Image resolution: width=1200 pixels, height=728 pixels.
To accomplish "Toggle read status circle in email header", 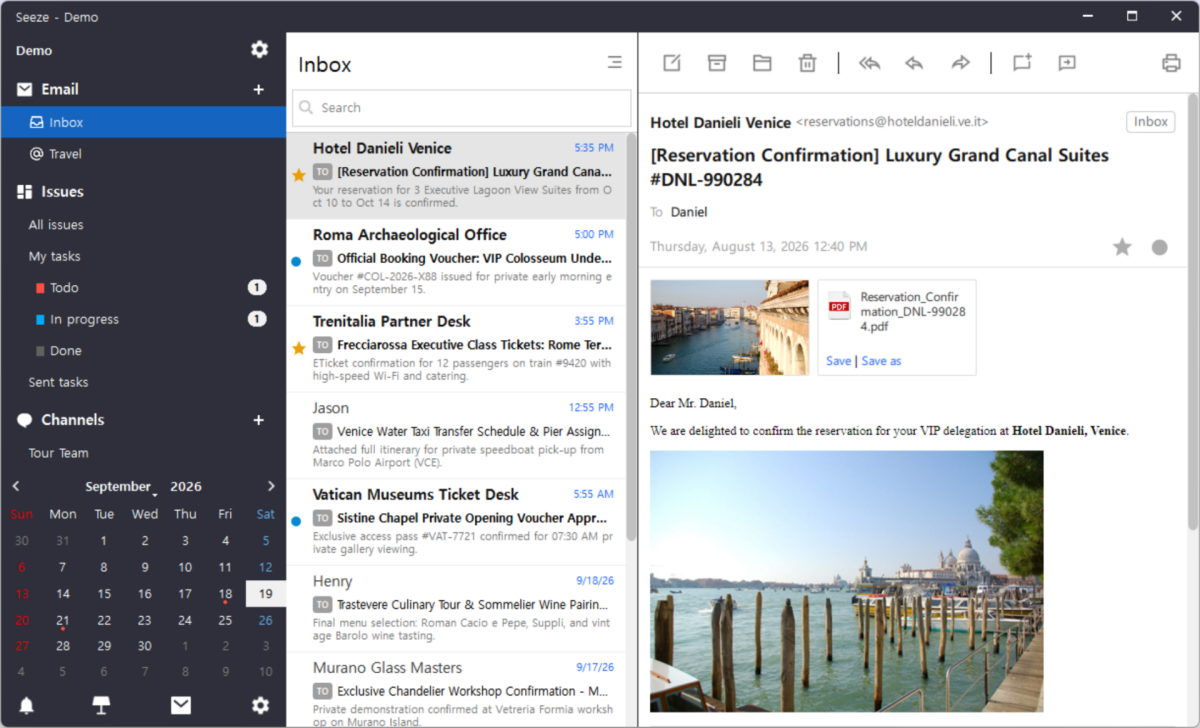I will click(1159, 247).
